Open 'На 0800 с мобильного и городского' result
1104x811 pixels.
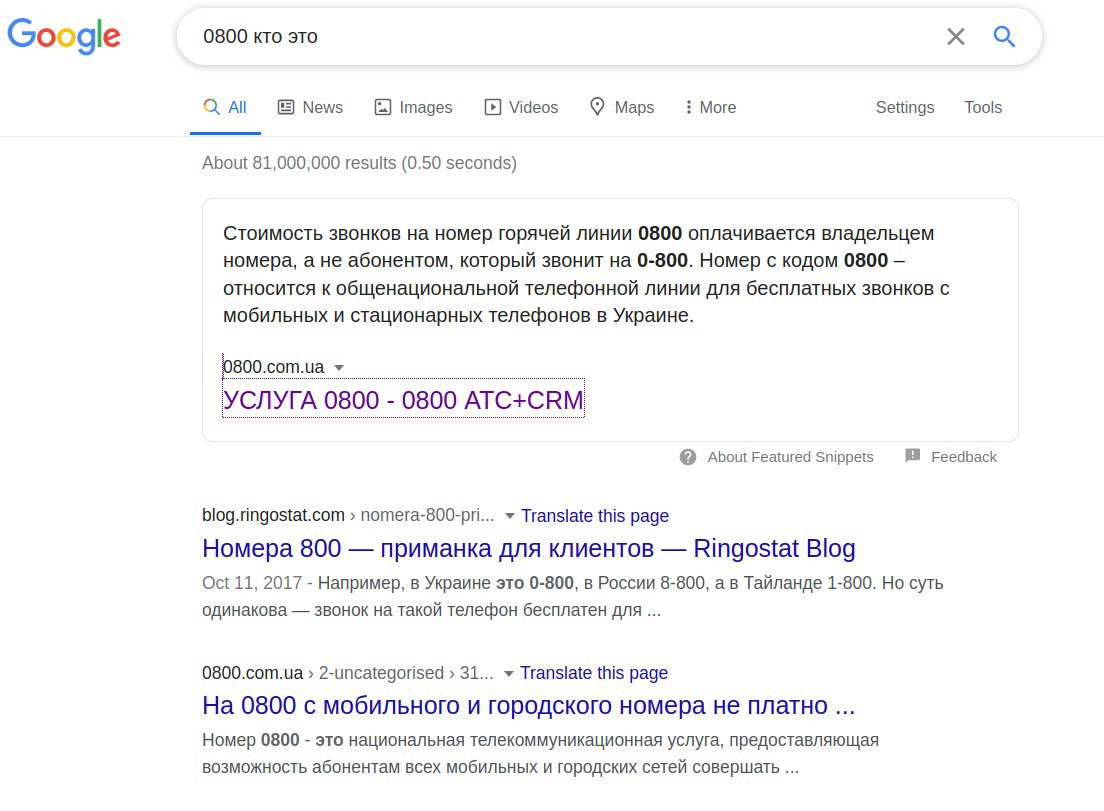[x=529, y=705]
